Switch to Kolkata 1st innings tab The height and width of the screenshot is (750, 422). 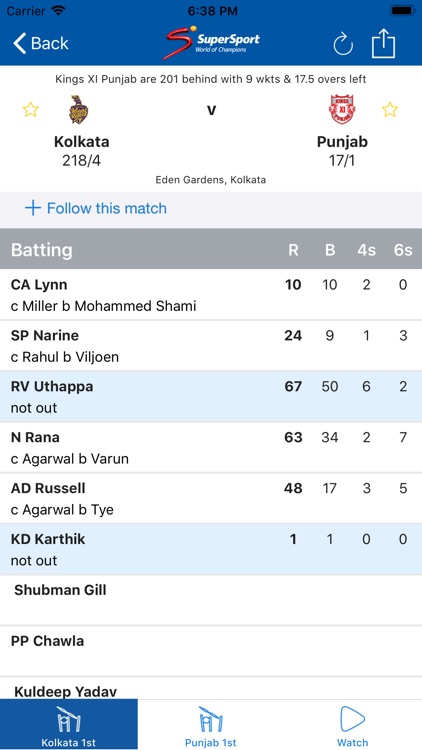pyautogui.click(x=69, y=724)
